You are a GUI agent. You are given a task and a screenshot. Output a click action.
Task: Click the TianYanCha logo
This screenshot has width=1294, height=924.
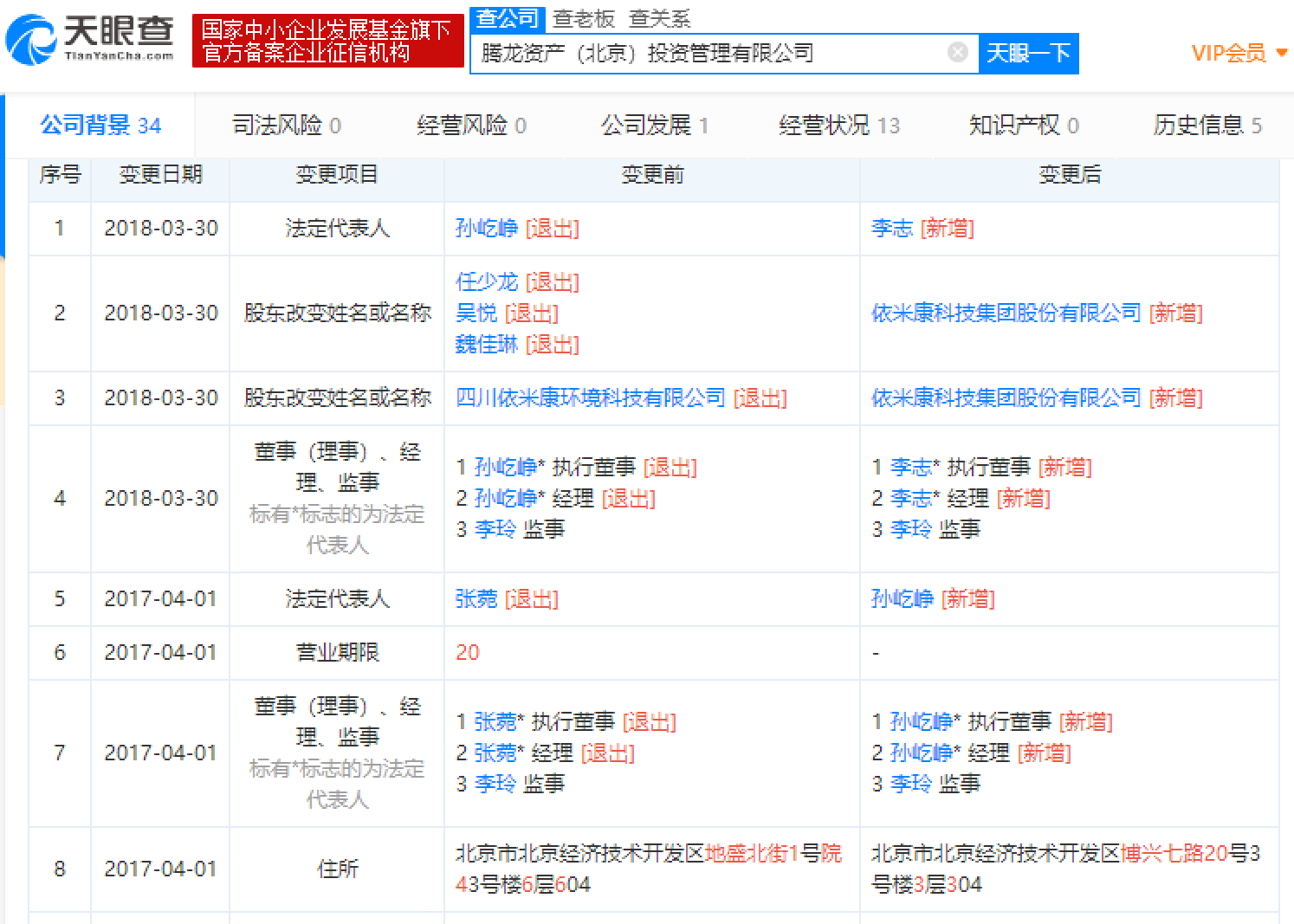pos(90,40)
